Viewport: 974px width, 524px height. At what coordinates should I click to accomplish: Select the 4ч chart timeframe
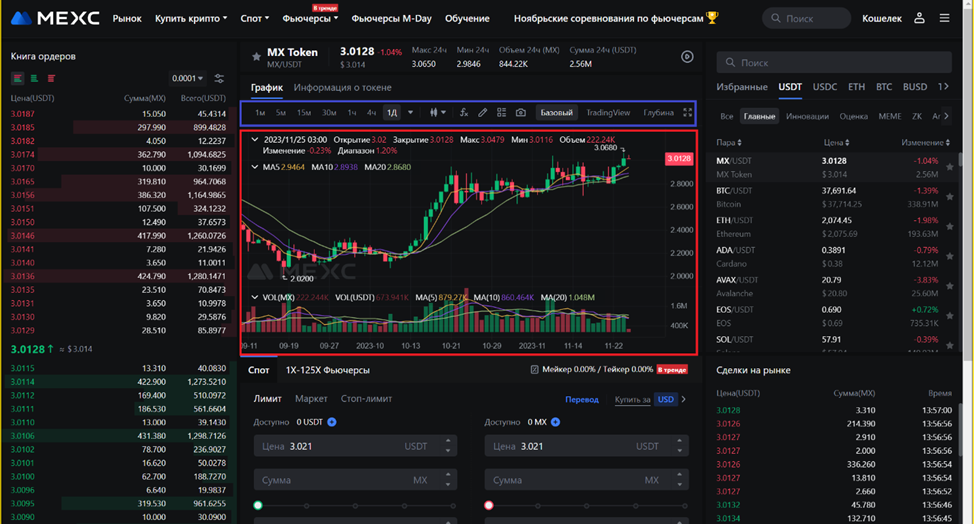[371, 113]
